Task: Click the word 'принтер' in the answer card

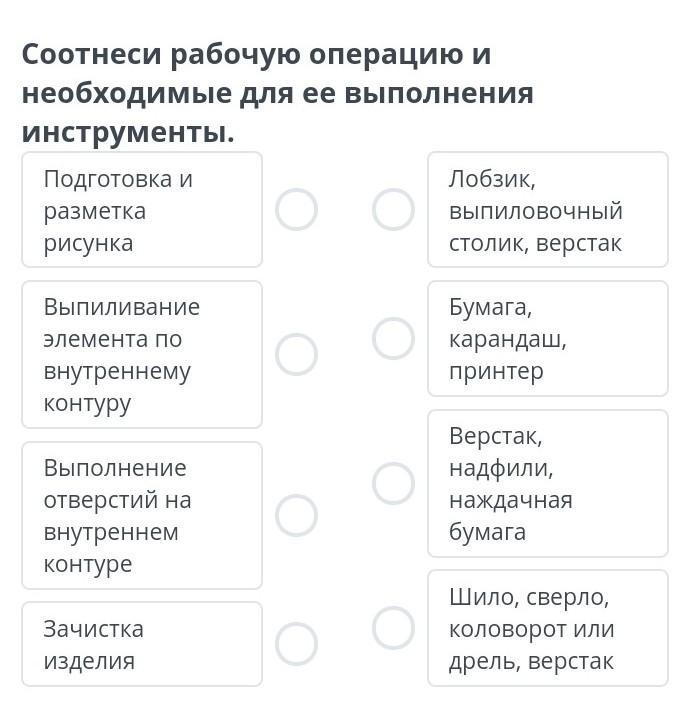Action: (496, 371)
